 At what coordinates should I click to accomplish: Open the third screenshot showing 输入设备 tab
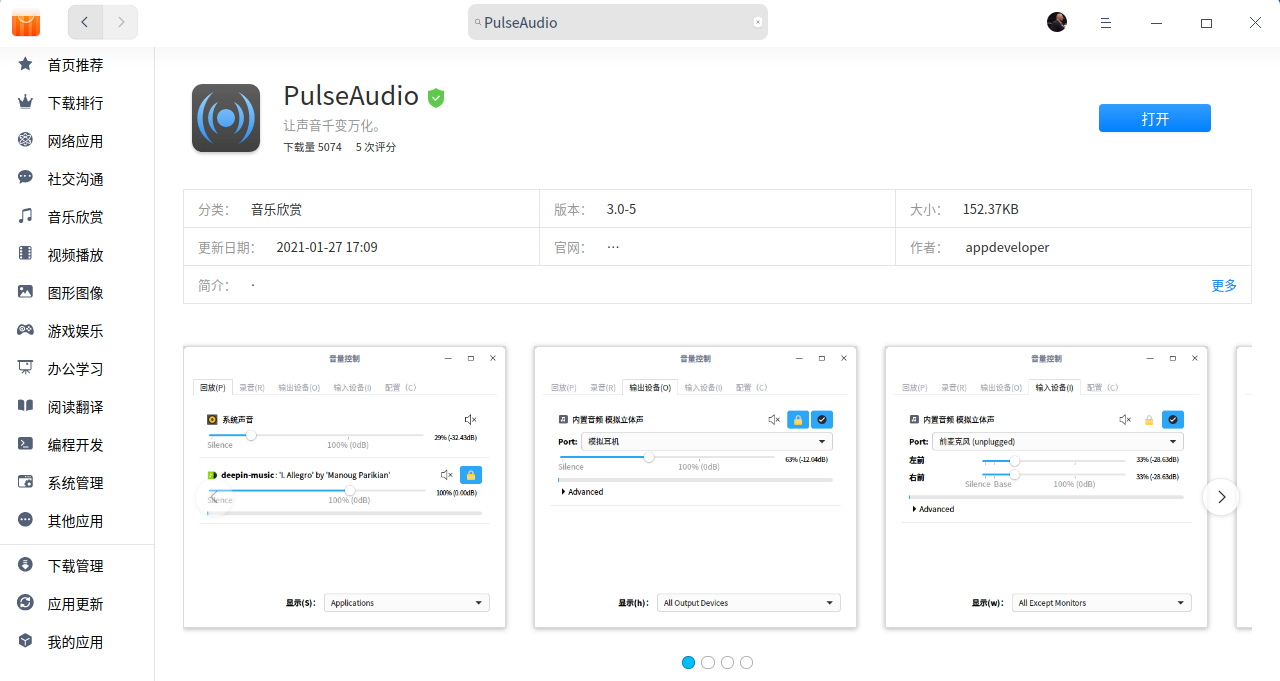(x=1047, y=487)
